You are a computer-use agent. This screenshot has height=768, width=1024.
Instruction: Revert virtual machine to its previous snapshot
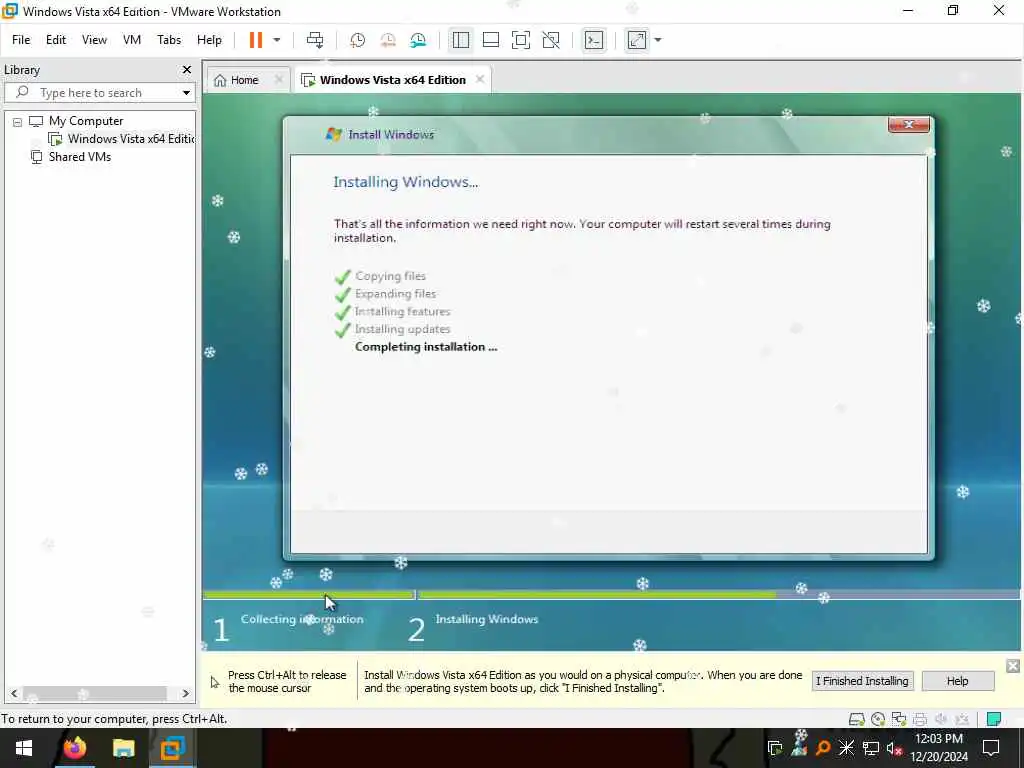[388, 40]
